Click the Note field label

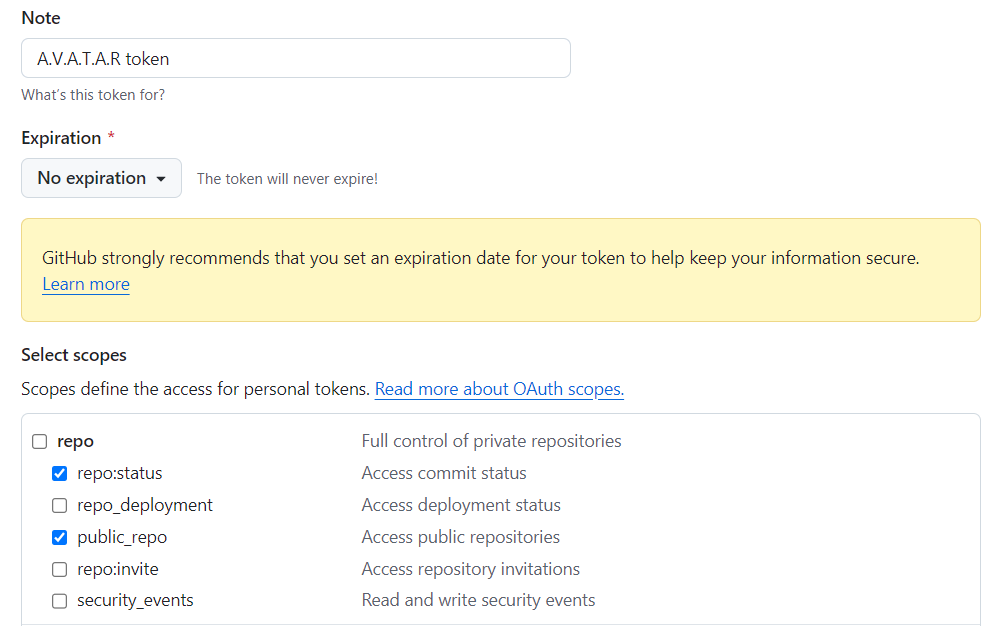point(41,18)
